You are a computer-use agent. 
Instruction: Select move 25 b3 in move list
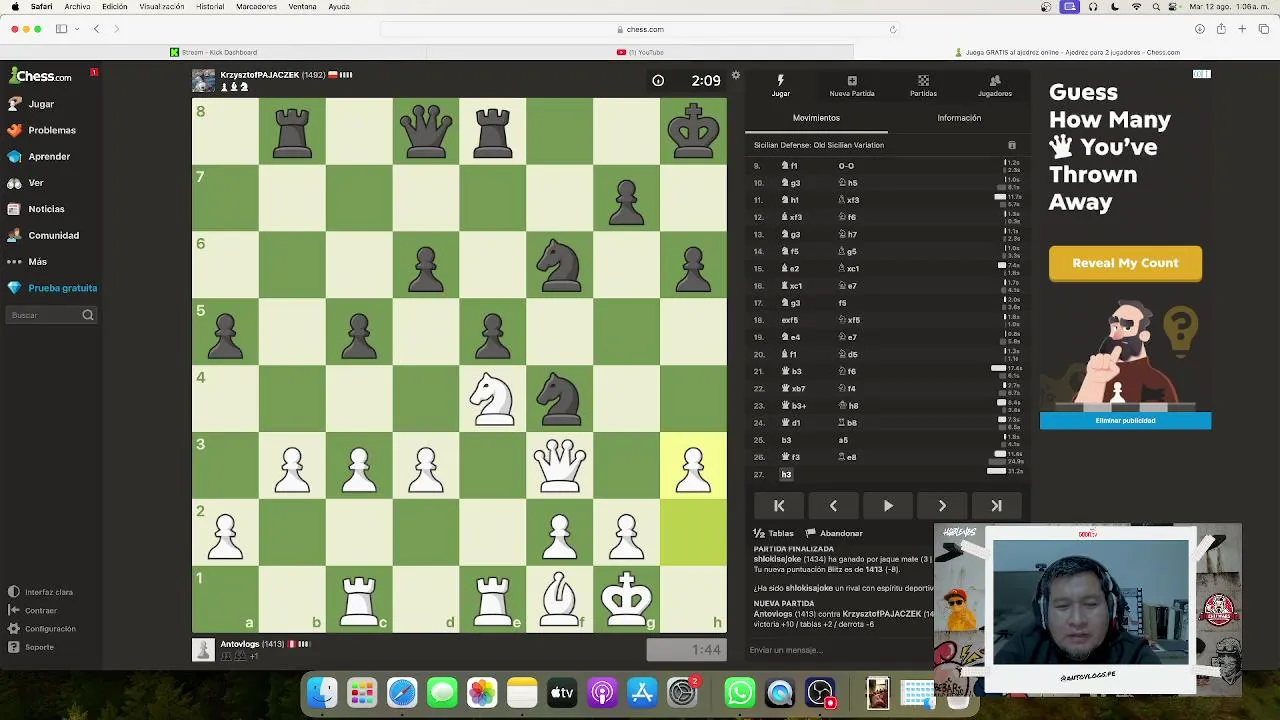click(786, 440)
